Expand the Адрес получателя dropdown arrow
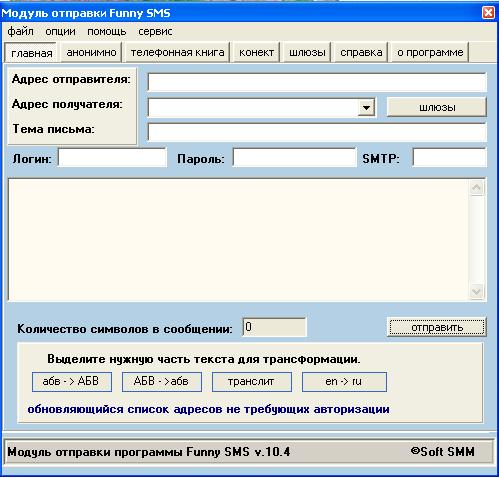Viewport: 499px width, 478px height. click(366, 108)
